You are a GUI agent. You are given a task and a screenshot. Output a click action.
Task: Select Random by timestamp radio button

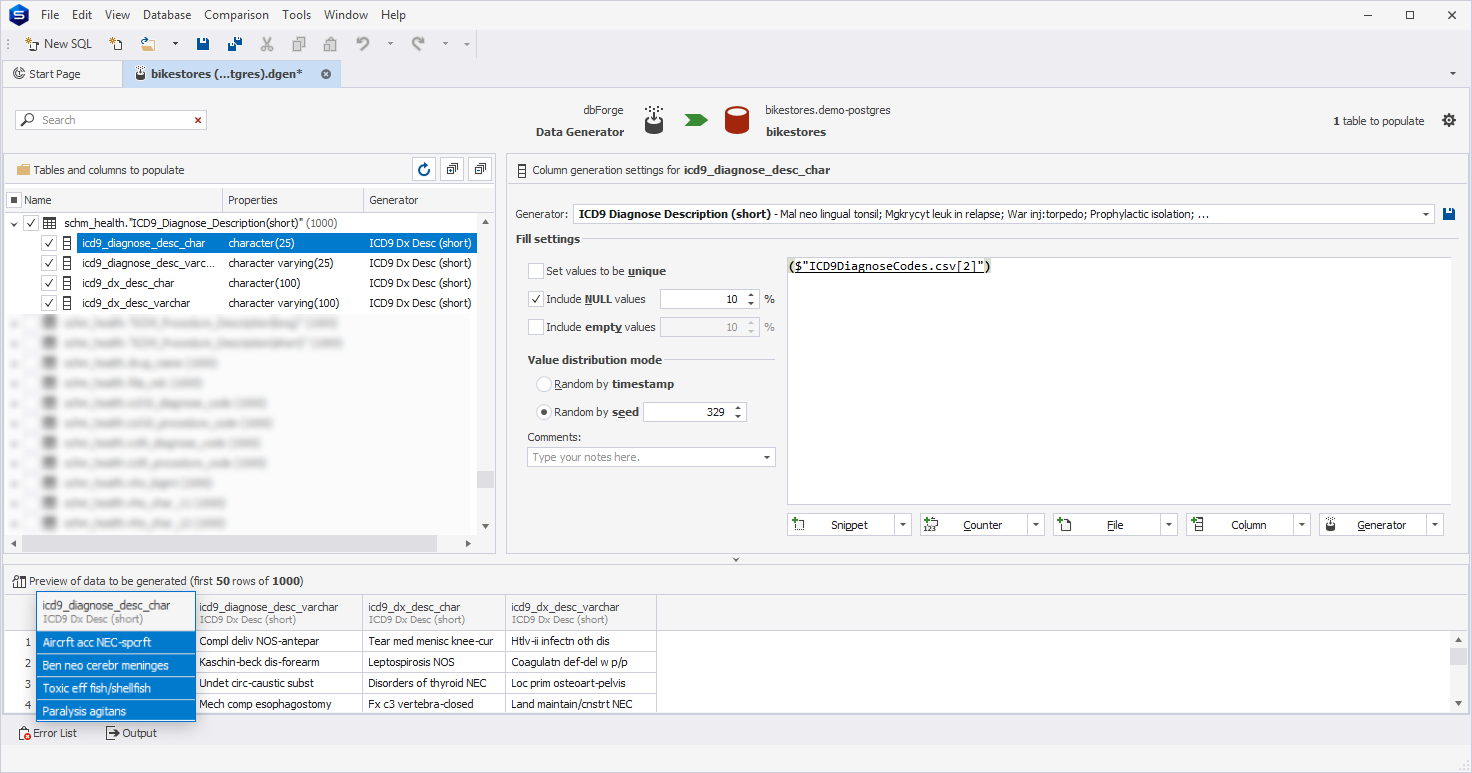pos(544,384)
